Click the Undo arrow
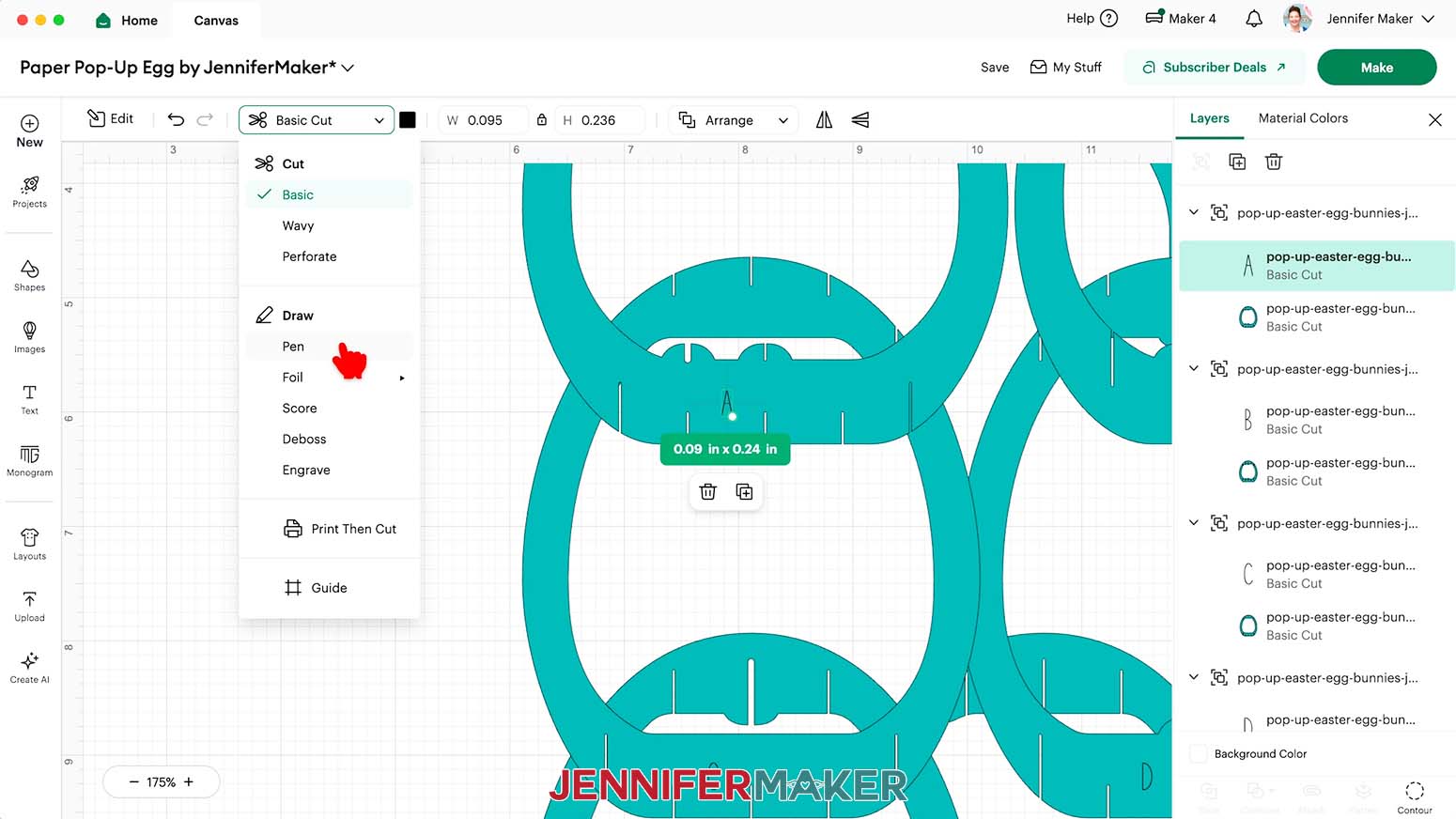The height and width of the screenshot is (819, 1456). (176, 119)
